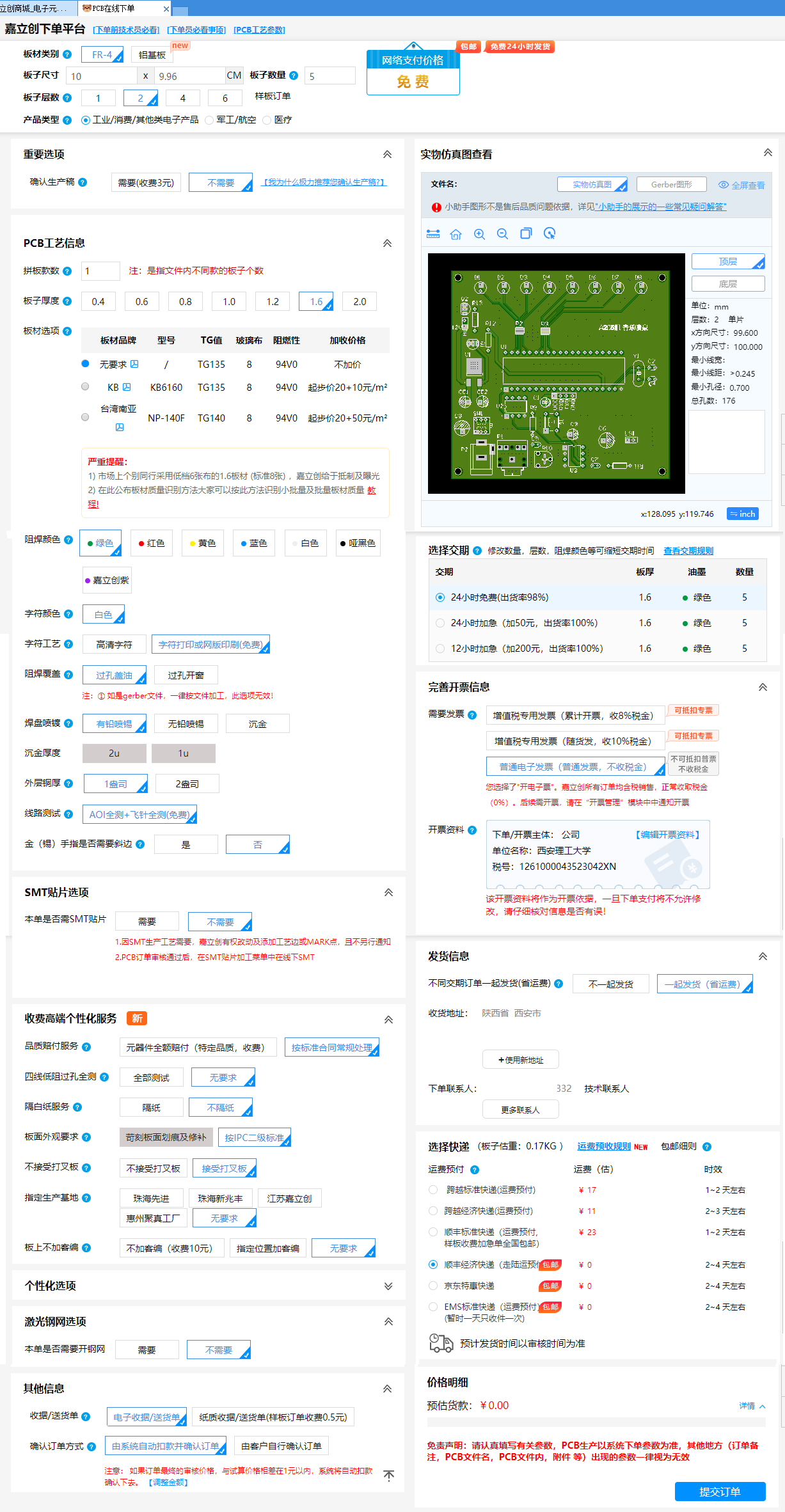Open 查看交期规则 link

coord(688,551)
